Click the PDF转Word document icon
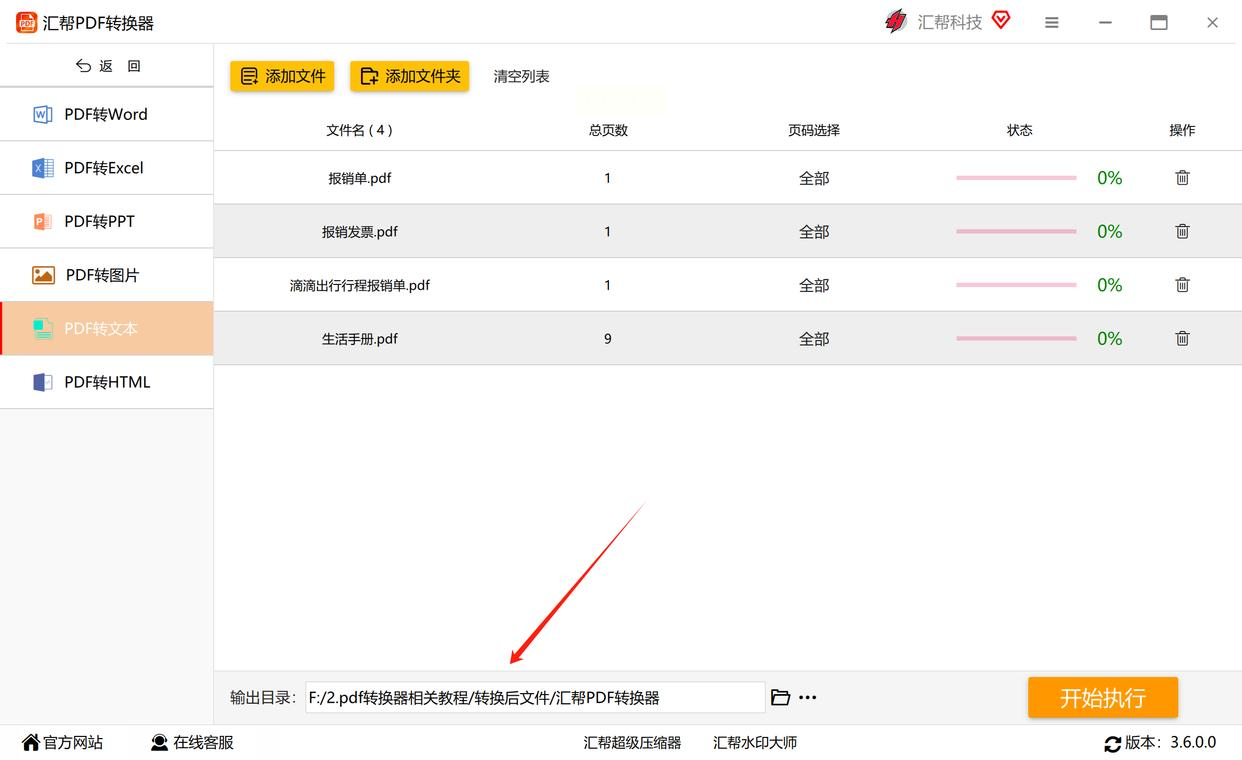 (43, 114)
